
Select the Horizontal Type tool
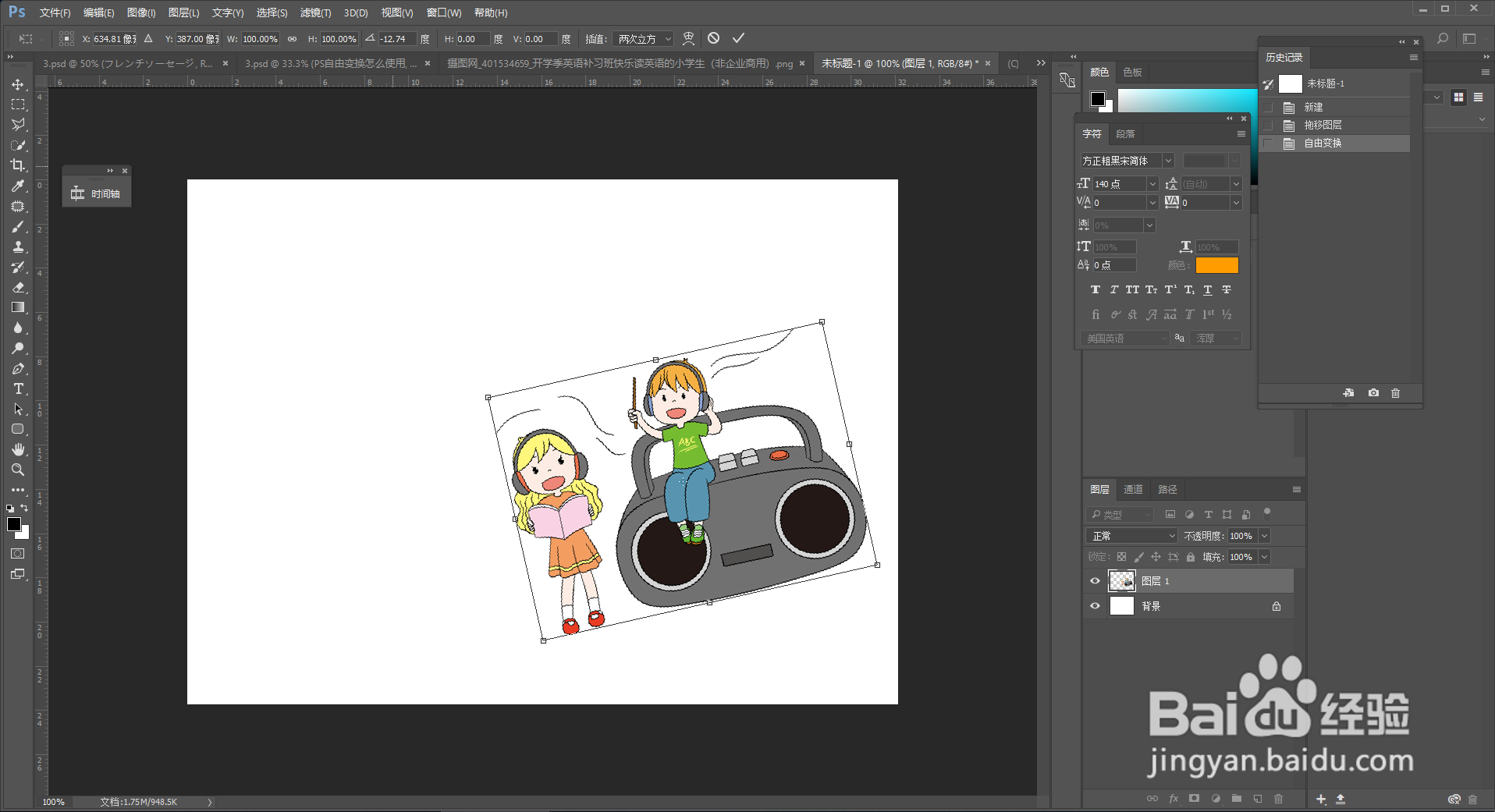[x=18, y=388]
